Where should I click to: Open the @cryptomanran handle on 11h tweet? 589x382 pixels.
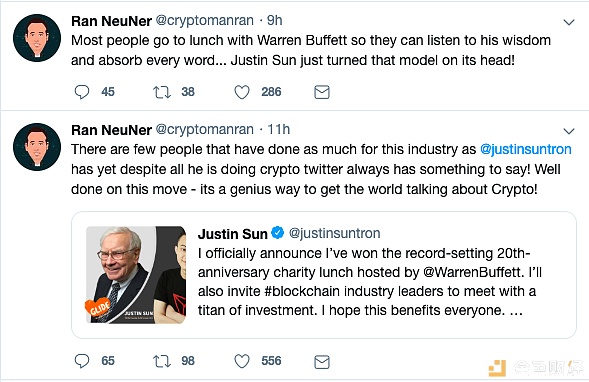(x=204, y=130)
